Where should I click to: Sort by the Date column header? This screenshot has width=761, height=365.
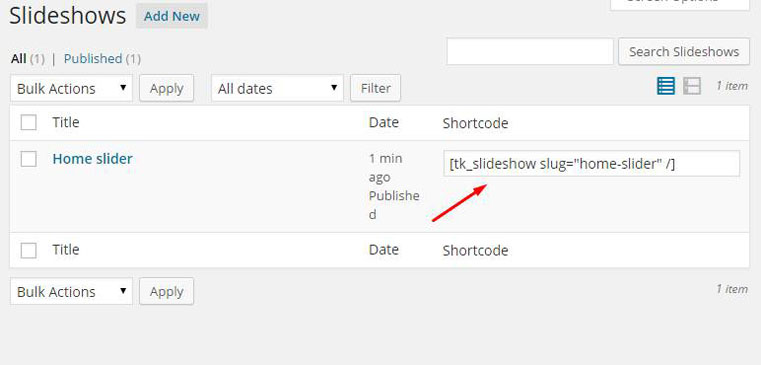pyautogui.click(x=383, y=122)
